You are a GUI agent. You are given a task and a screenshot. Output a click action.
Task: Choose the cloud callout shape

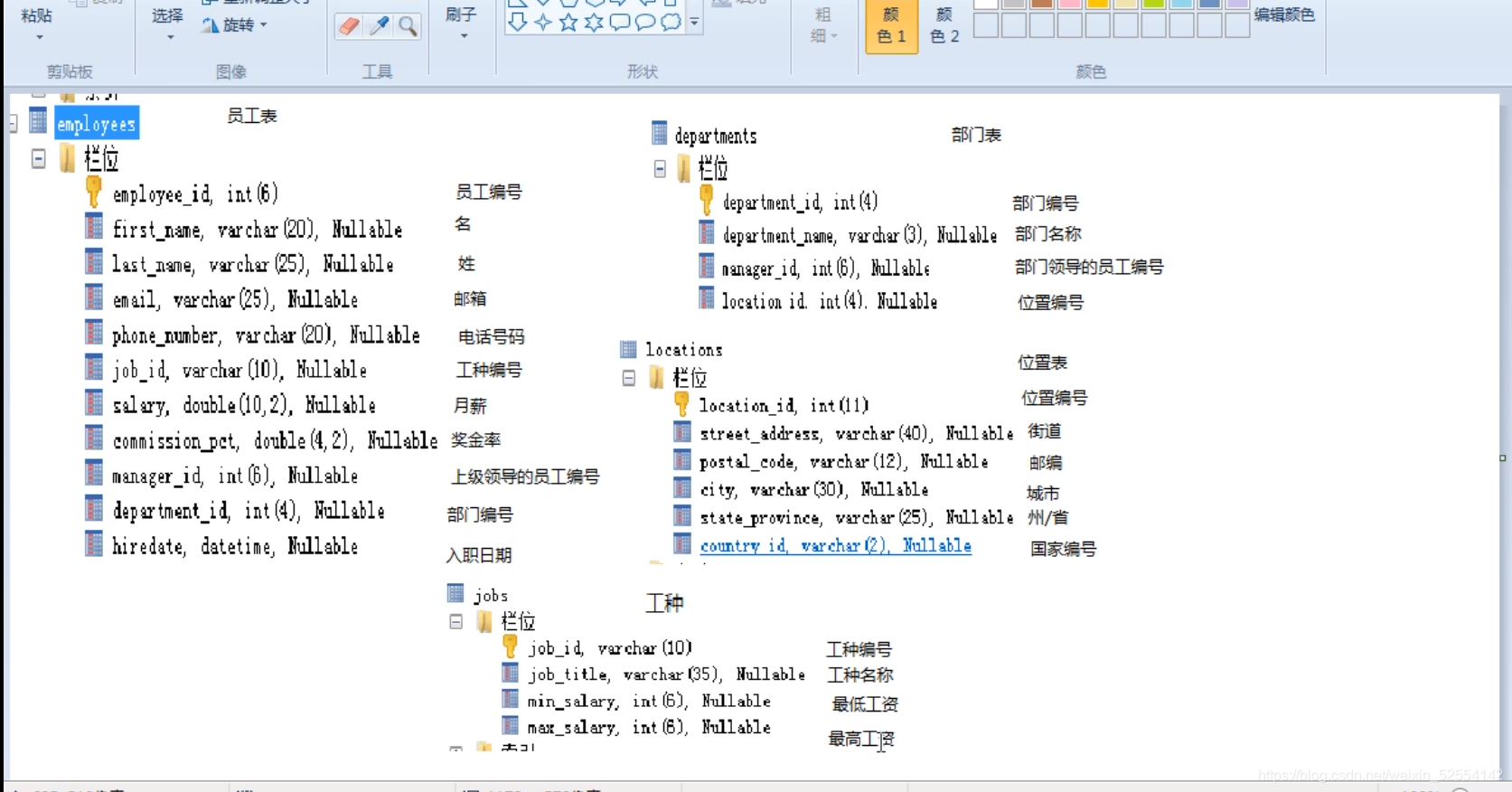(671, 22)
